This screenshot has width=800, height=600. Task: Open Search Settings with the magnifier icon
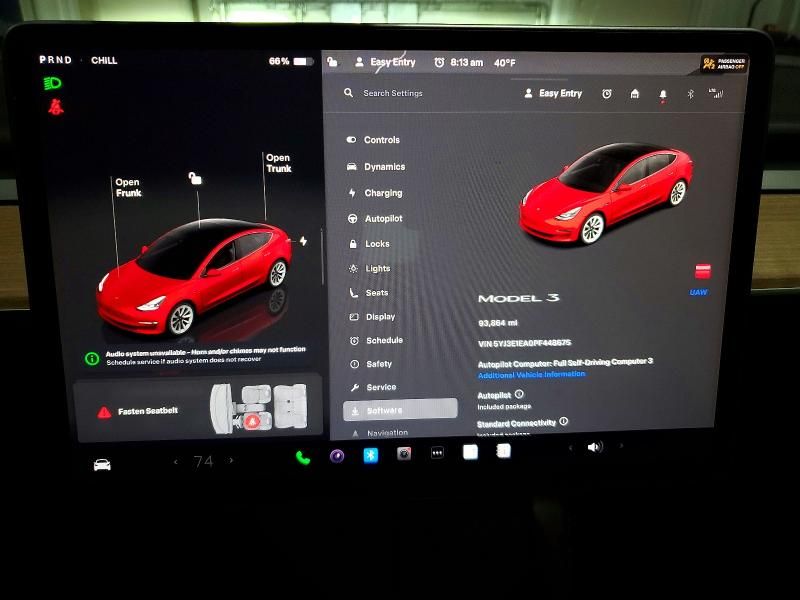click(347, 93)
